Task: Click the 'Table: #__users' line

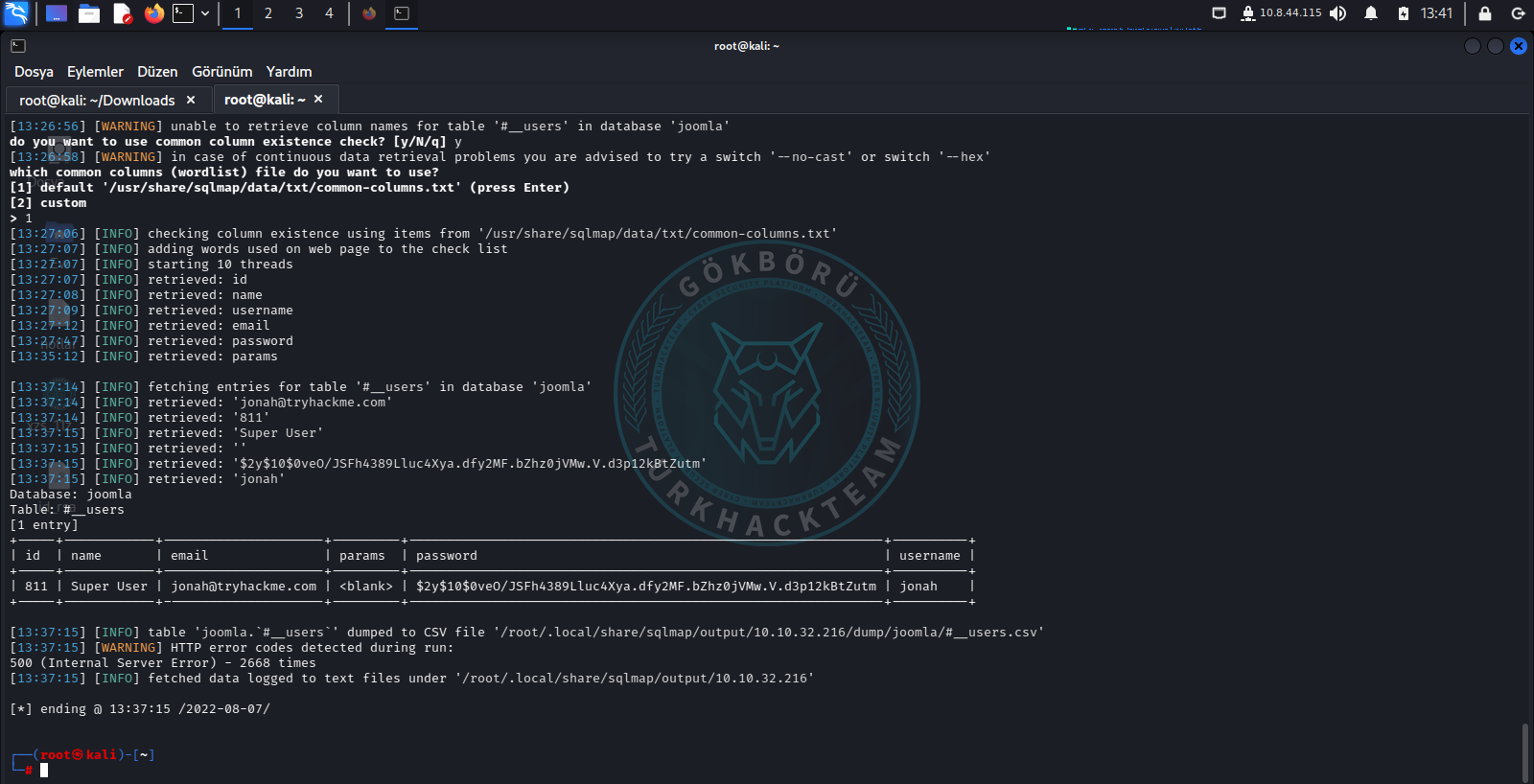Action: click(67, 510)
